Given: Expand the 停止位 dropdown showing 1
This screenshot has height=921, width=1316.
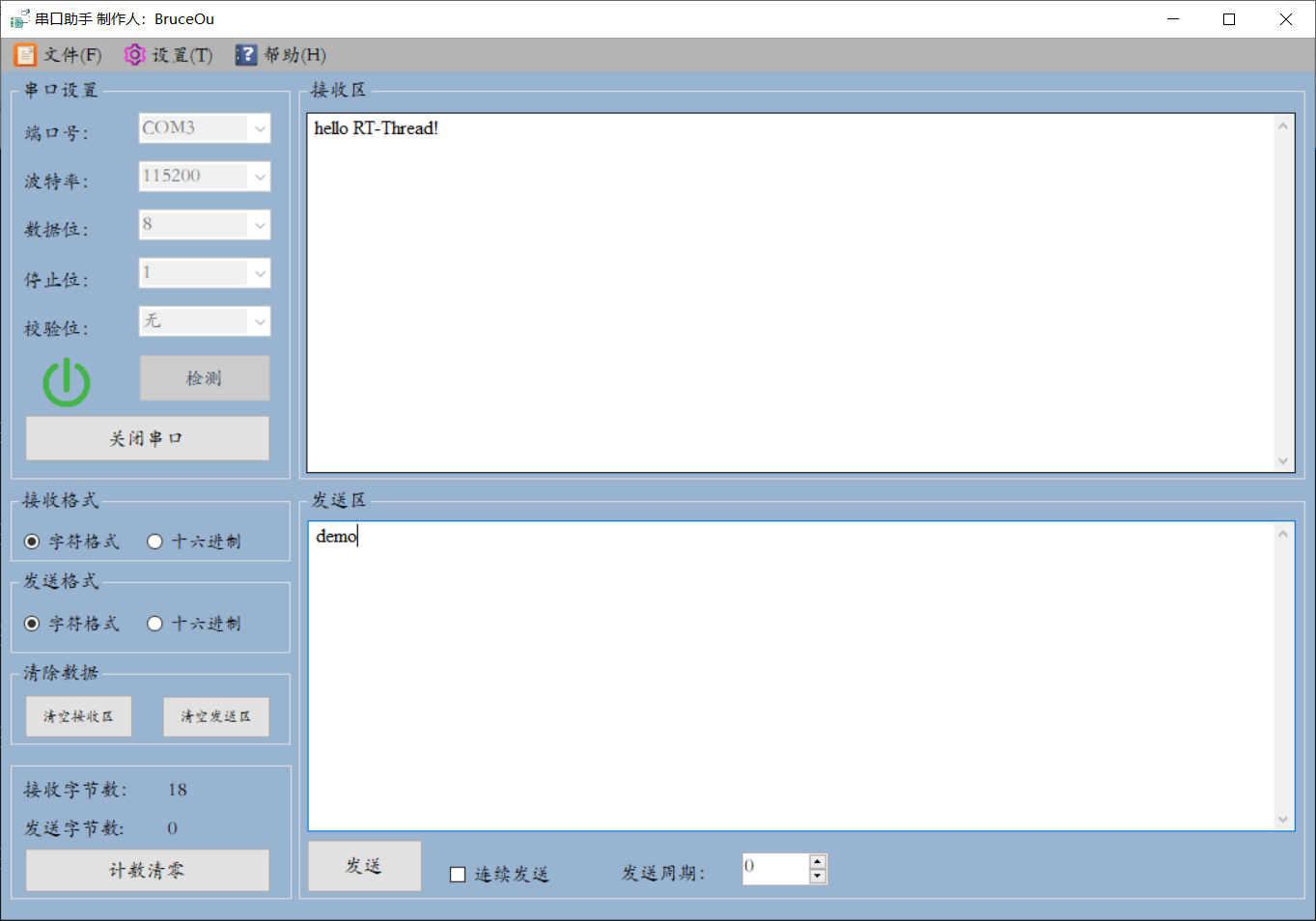Looking at the screenshot, I should click(260, 273).
